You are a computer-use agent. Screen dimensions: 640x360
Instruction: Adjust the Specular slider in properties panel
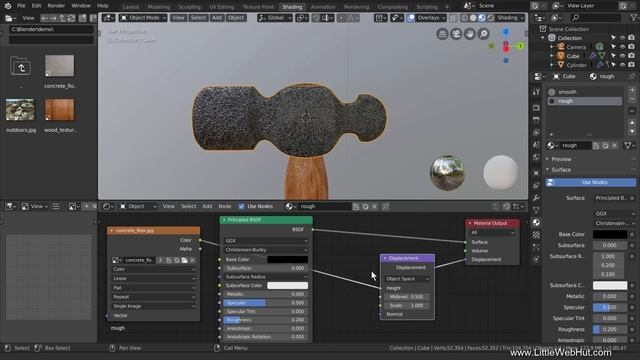[x=610, y=307]
